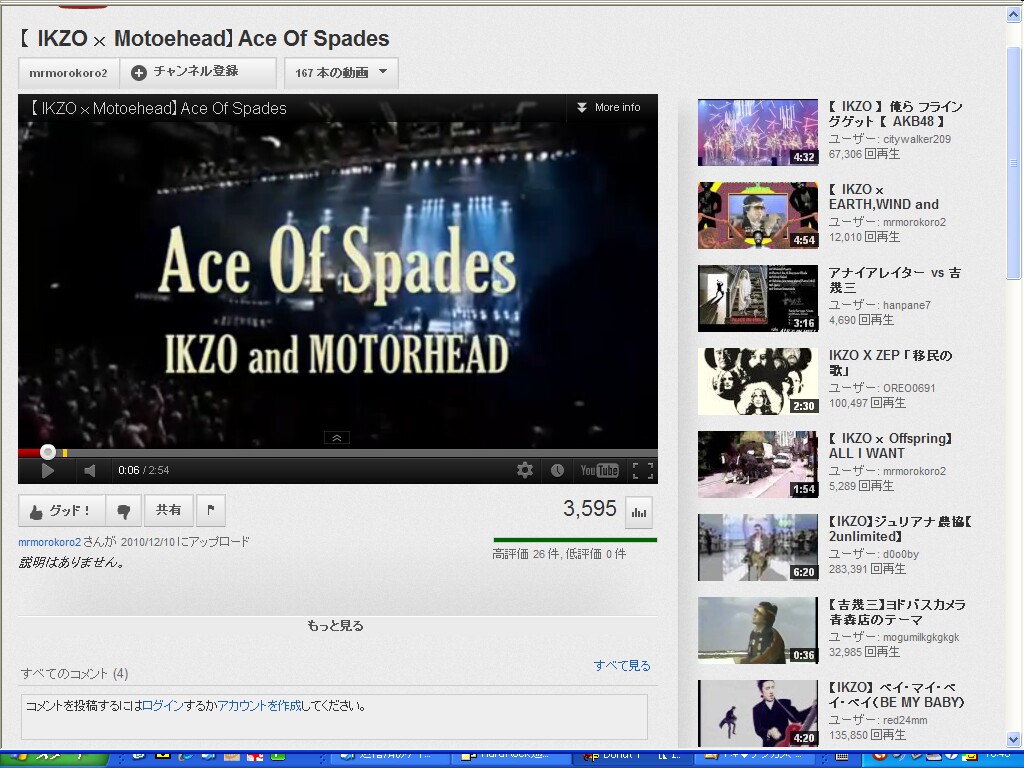Open the ヨドバシカメラ青森店のテーマ thumbnail
This screenshot has height=768, width=1024.
(x=758, y=630)
